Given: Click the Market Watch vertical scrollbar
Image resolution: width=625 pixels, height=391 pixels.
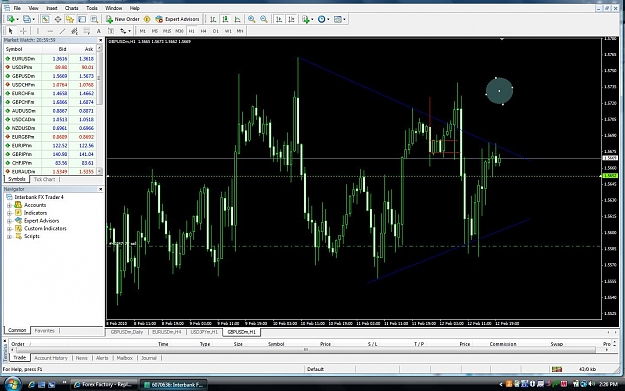Looking at the screenshot, I should tap(99, 110).
